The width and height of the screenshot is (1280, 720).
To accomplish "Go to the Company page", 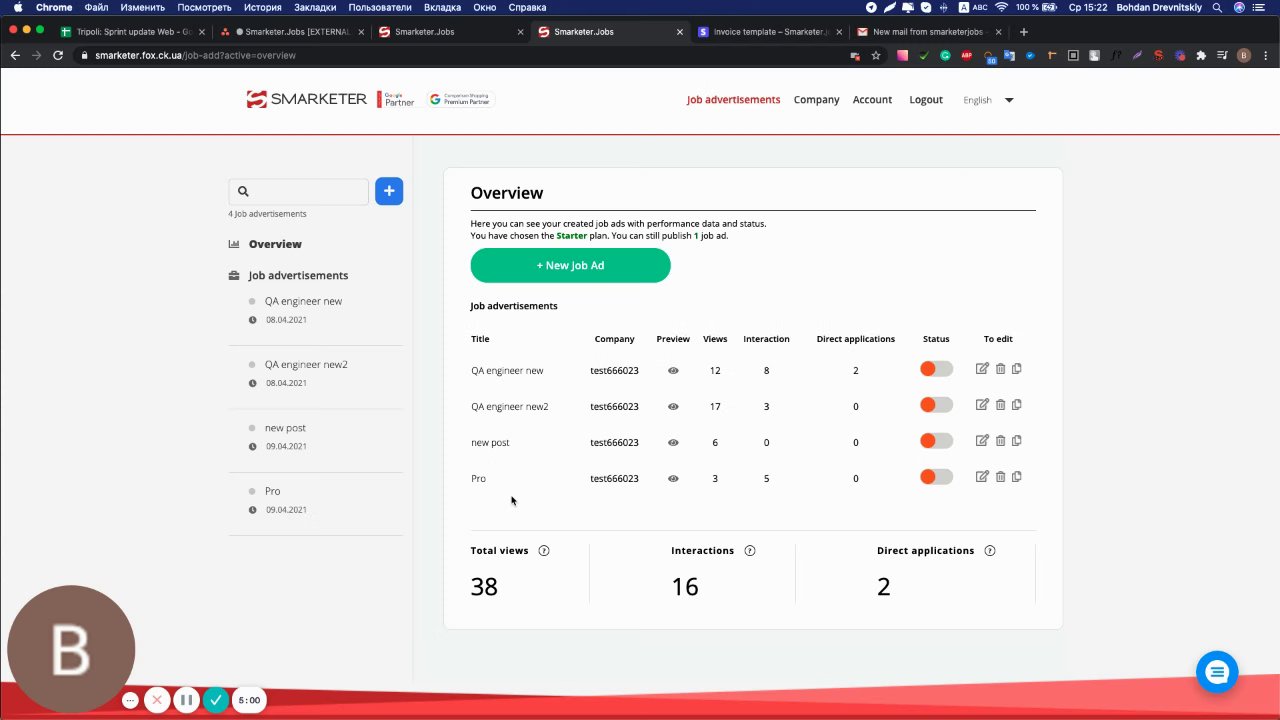I will 816,100.
